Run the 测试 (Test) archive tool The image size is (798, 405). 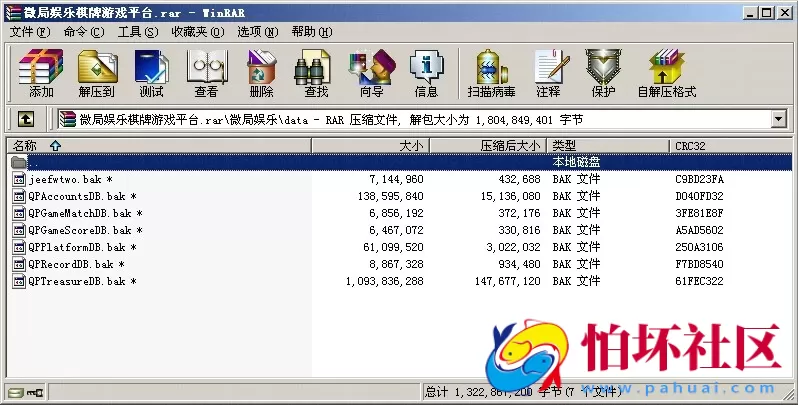[151, 73]
